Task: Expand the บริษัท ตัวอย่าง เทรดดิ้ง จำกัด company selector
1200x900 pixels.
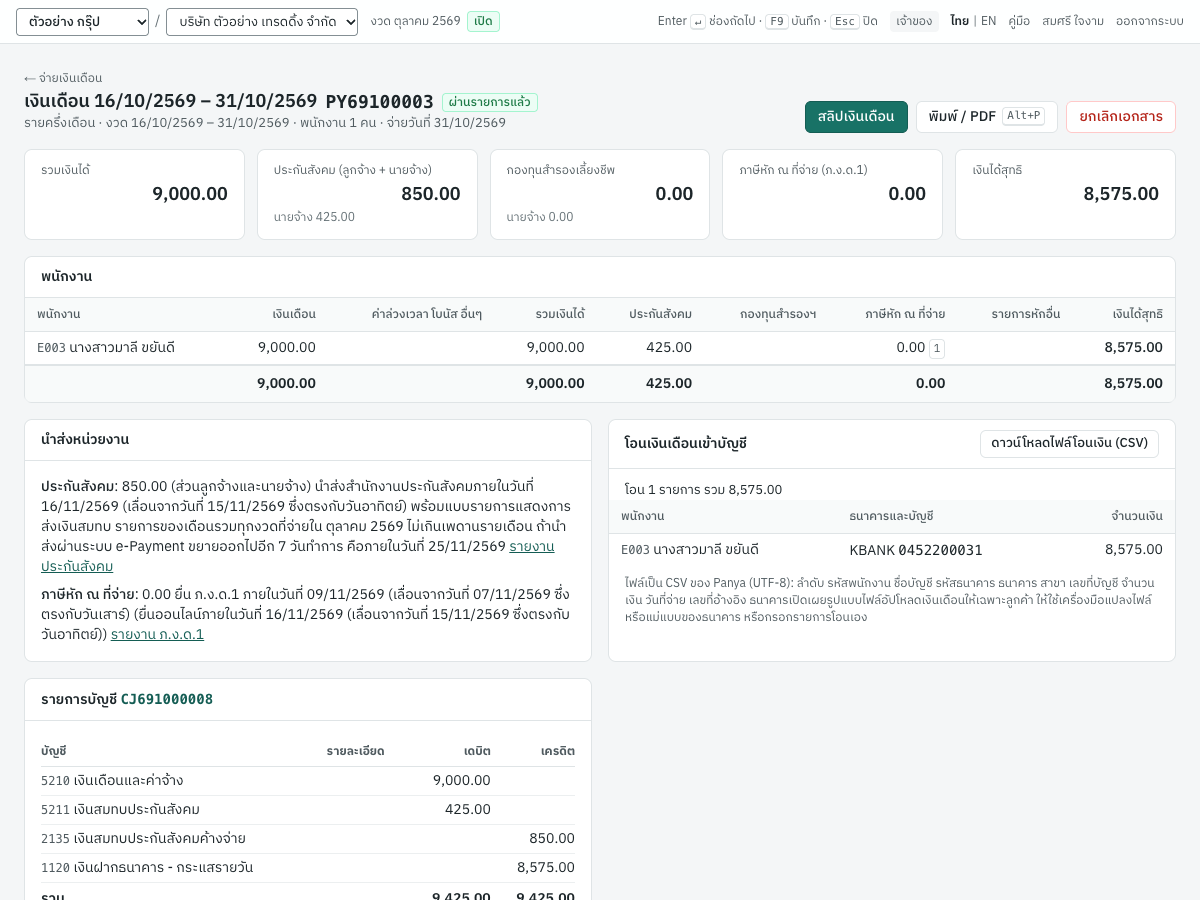Action: coord(262,22)
